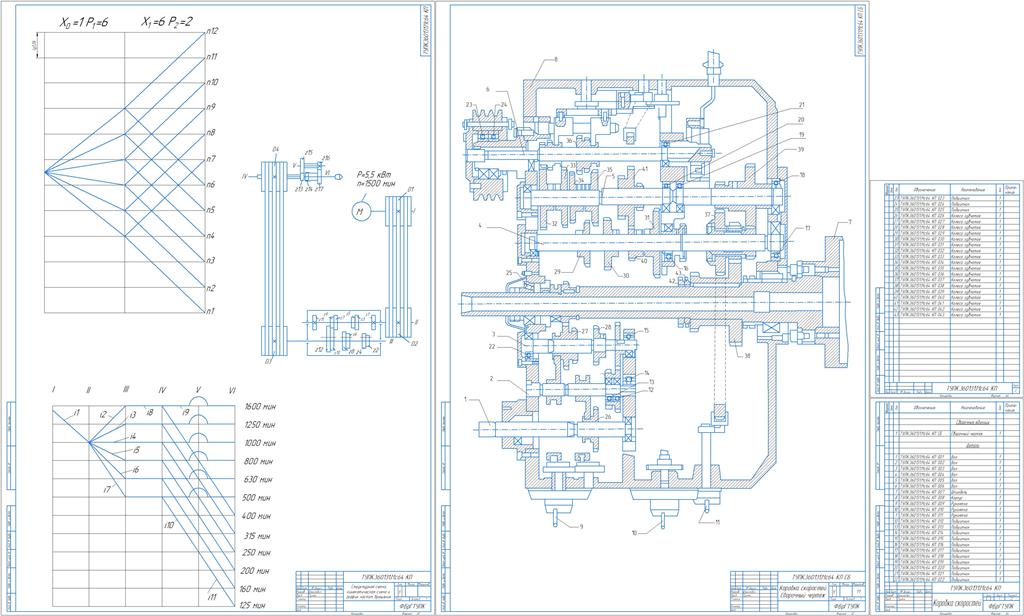Screen dimensions: 1024x616
Task: Pick the "250 мин" speed label
Action: [x=259, y=553]
